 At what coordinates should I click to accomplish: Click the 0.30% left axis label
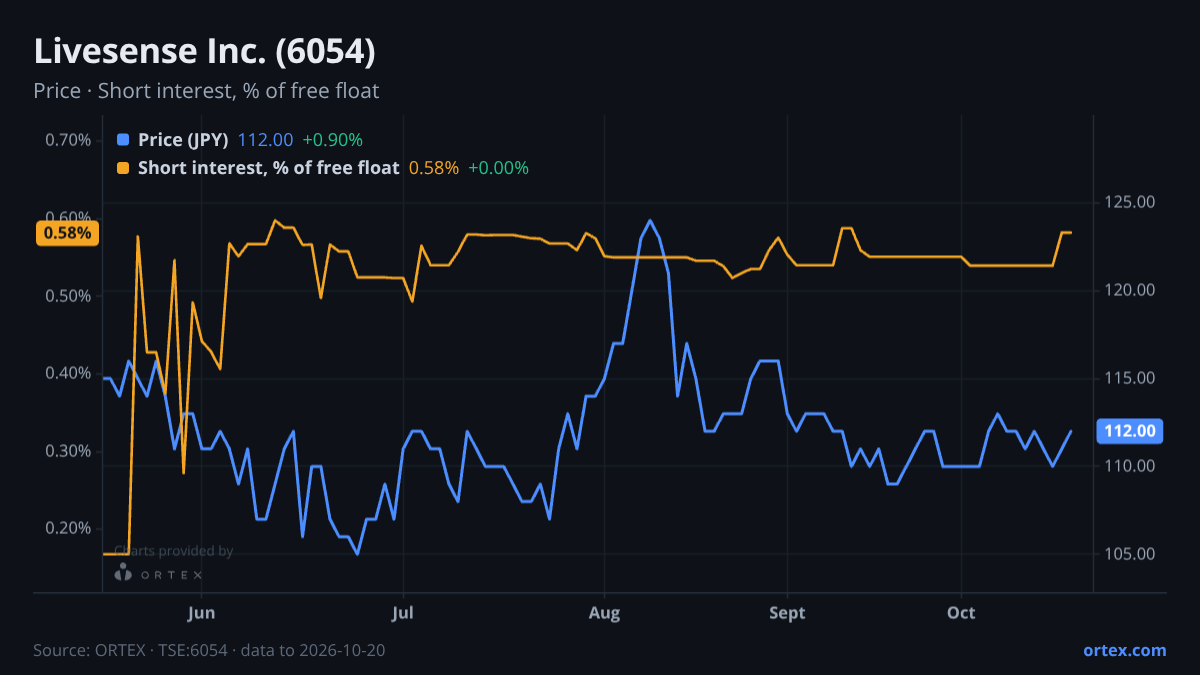pos(68,451)
